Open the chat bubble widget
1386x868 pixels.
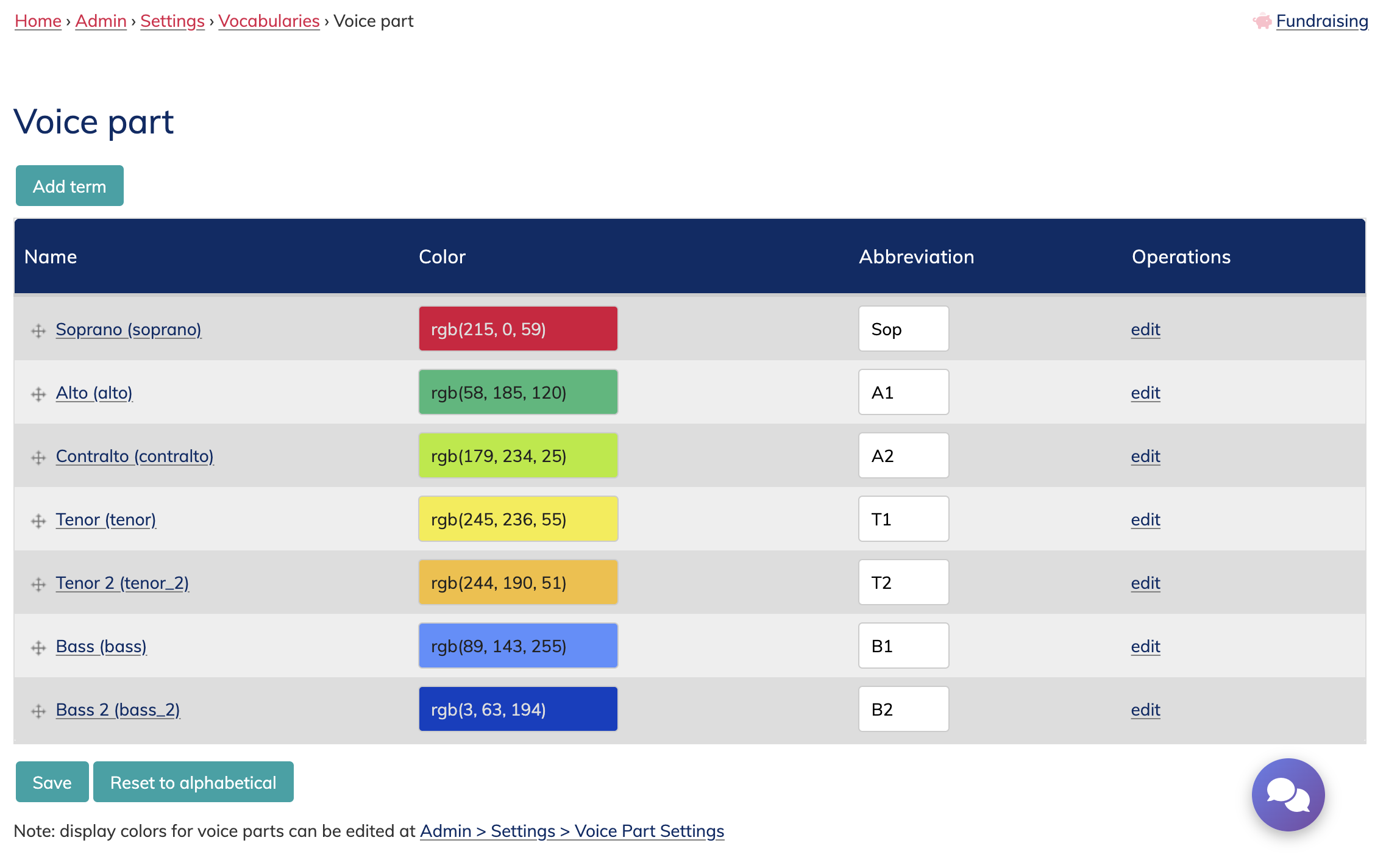pyautogui.click(x=1287, y=794)
